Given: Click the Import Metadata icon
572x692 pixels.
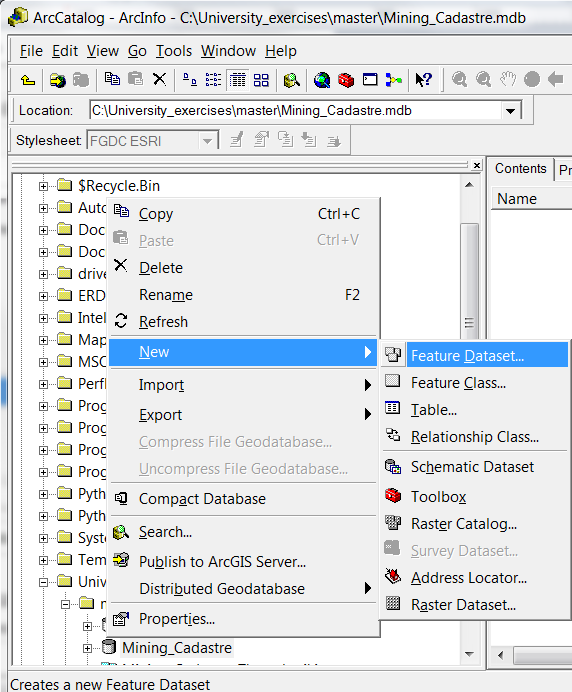Looking at the screenshot, I should click(x=309, y=140).
